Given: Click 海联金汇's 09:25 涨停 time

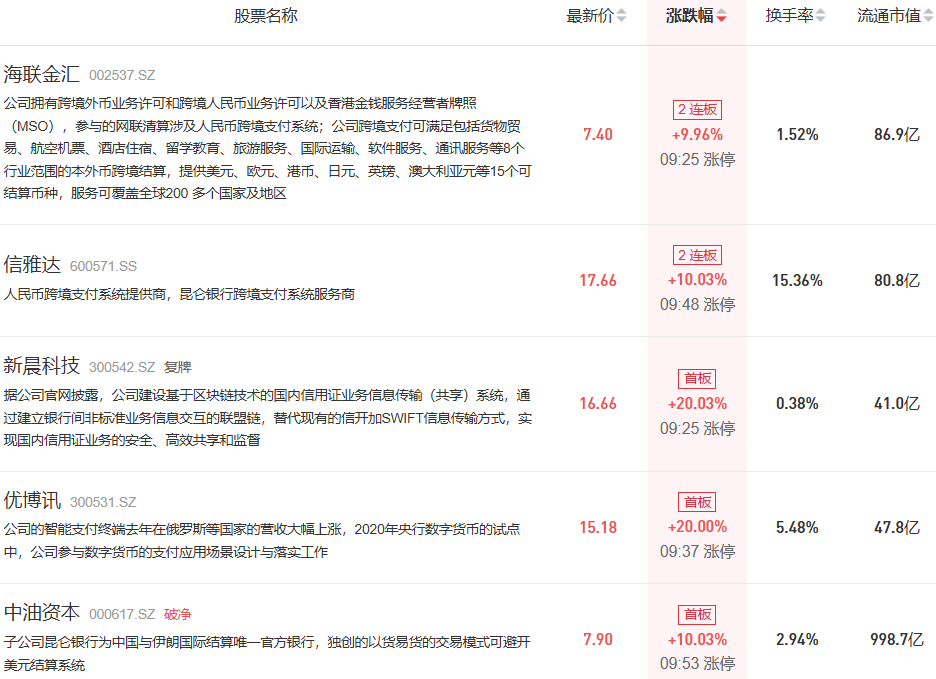Looking at the screenshot, I should pyautogui.click(x=697, y=159).
